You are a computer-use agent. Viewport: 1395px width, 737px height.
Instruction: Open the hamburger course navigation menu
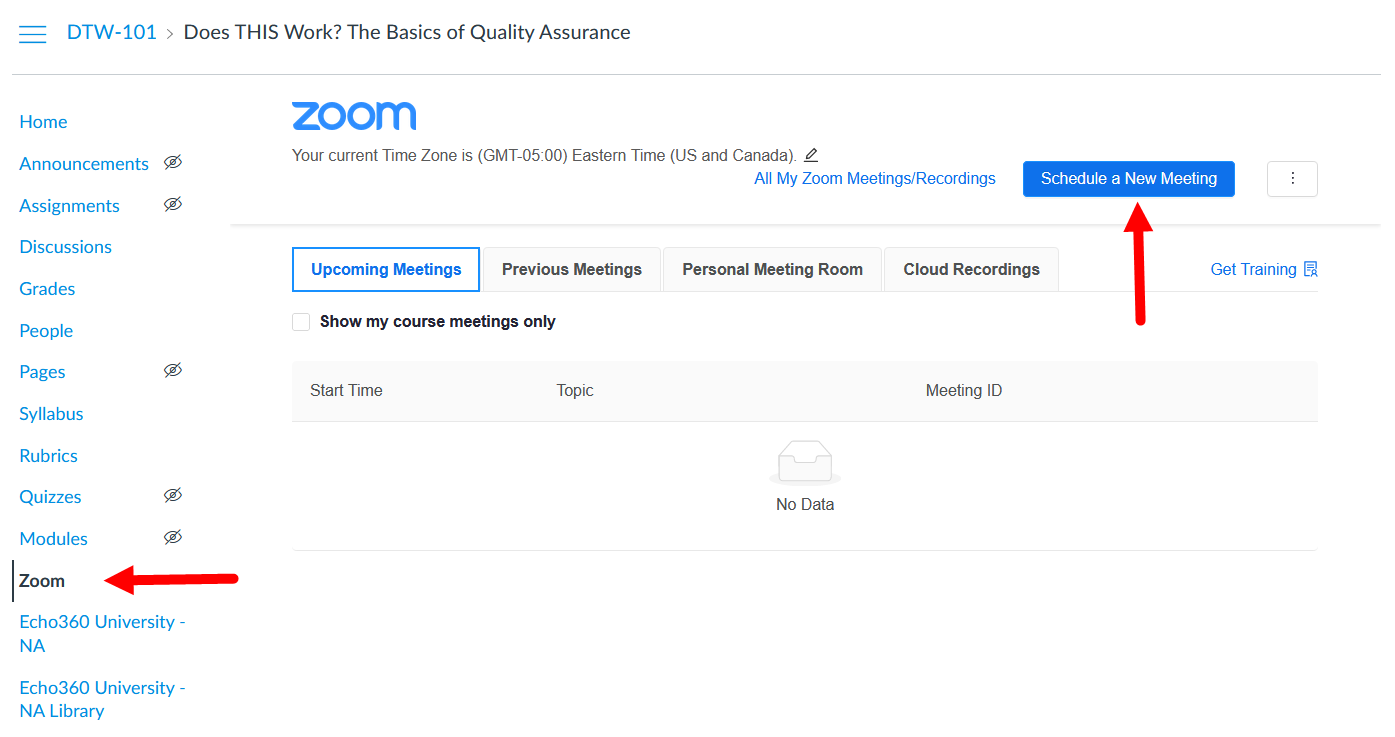(x=33, y=34)
